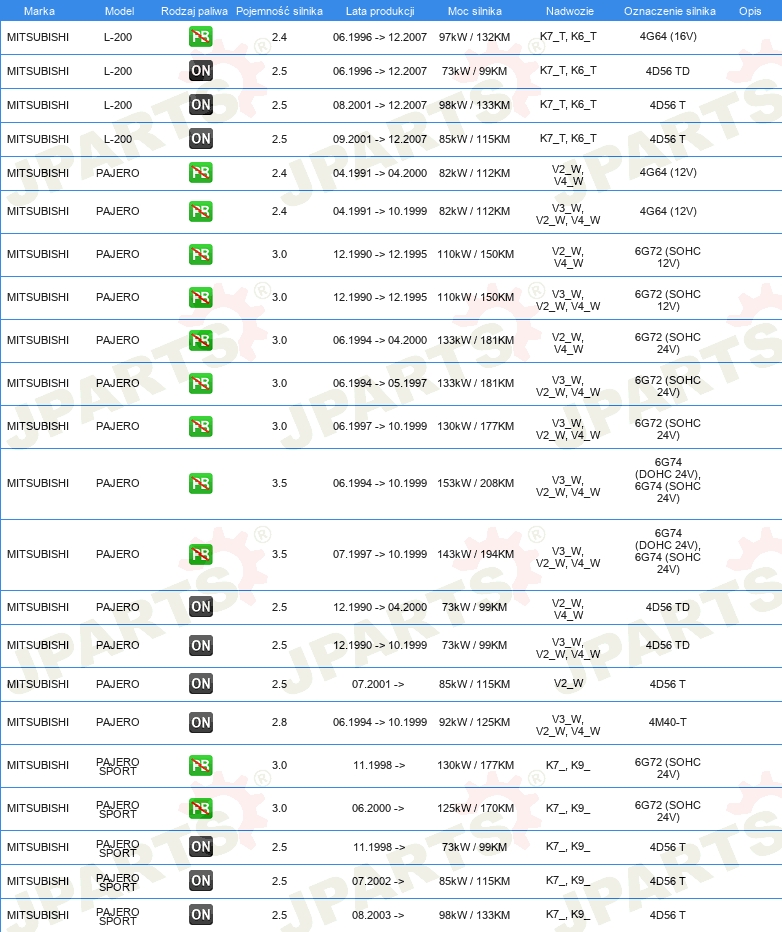Click L-200 model in the 97kW/132KM row
The width and height of the screenshot is (782, 932).
[x=118, y=37]
